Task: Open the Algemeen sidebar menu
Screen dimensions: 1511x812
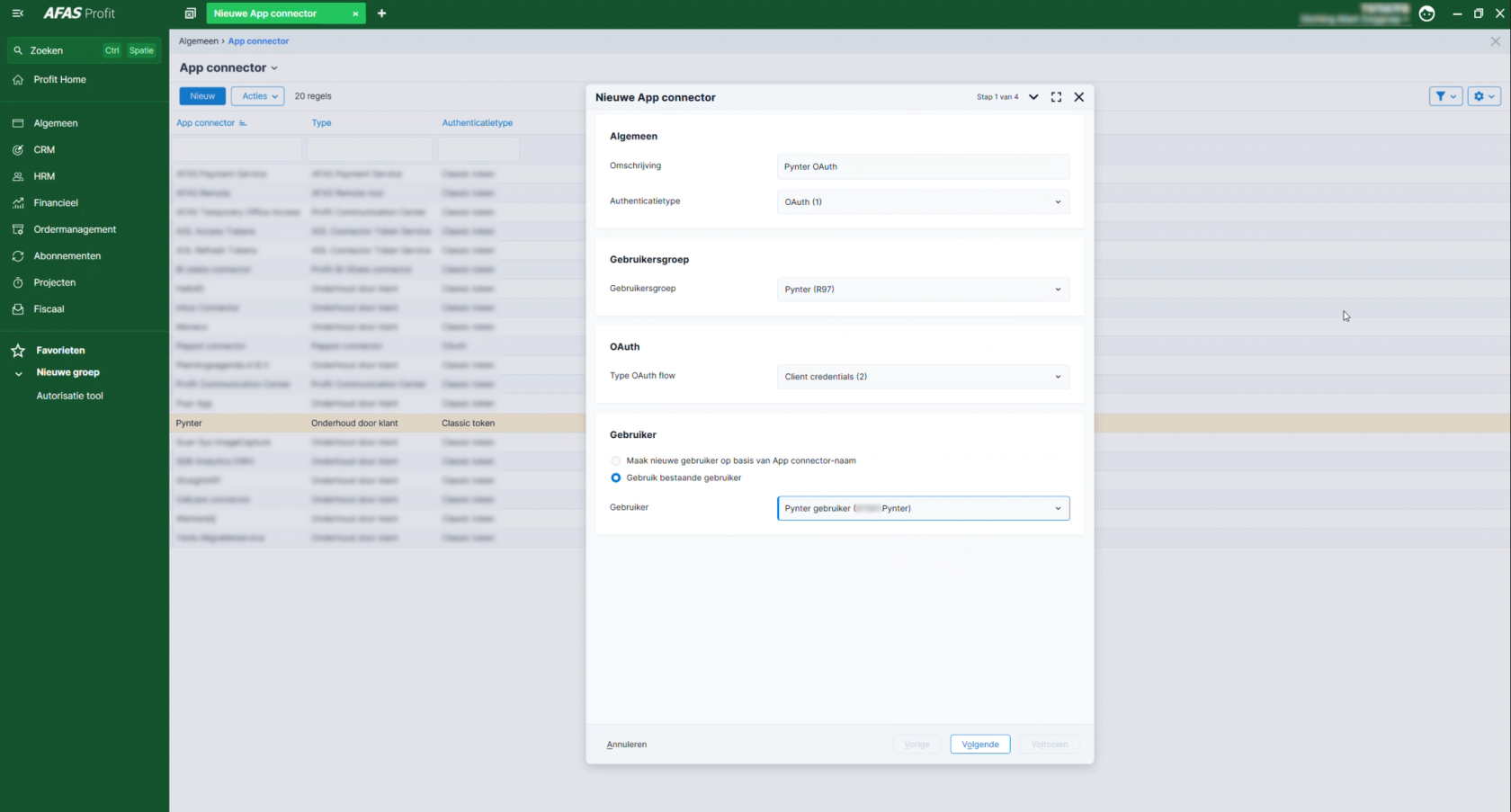Action: pos(56,123)
